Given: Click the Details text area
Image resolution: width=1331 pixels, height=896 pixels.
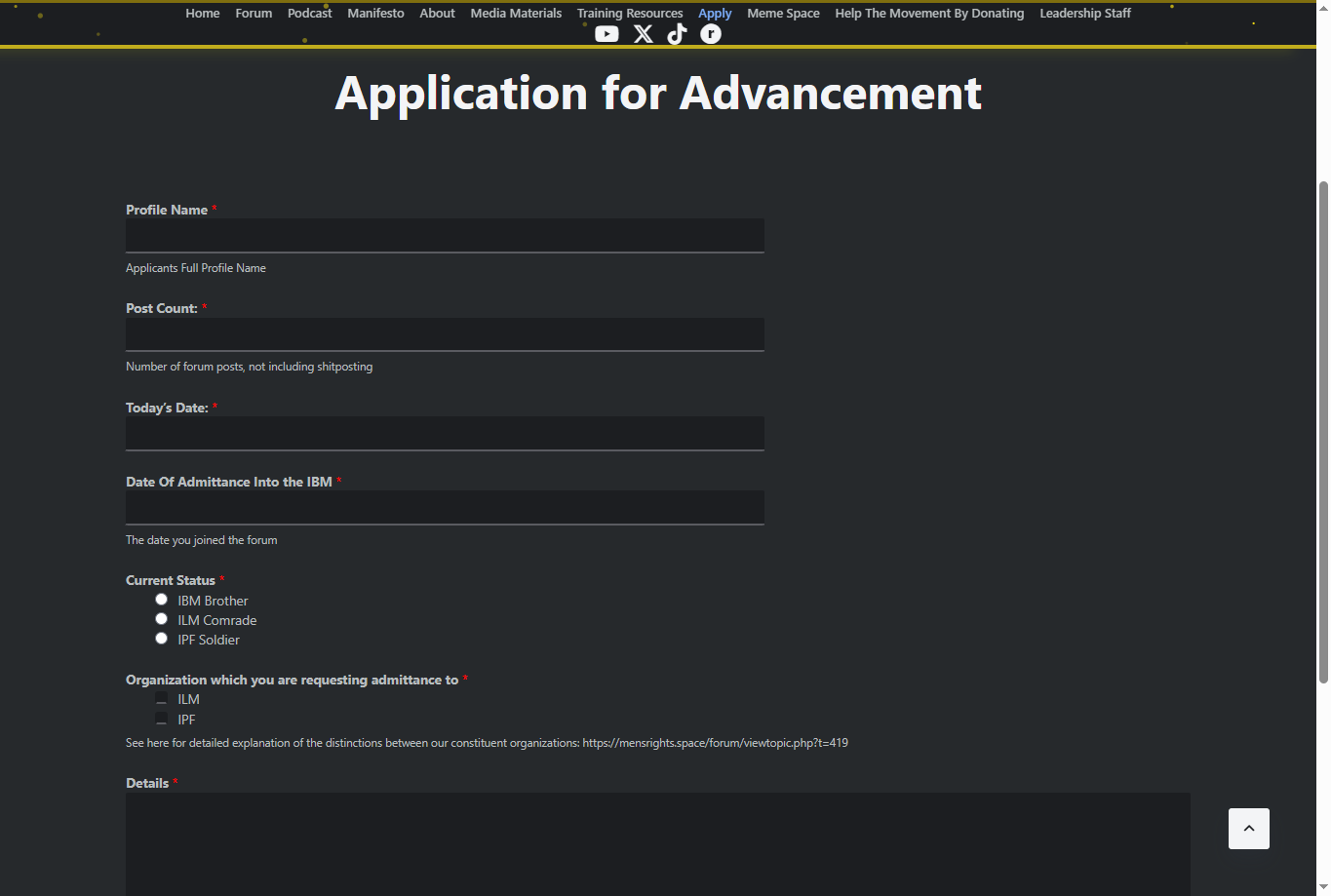Looking at the screenshot, I should 657,843.
